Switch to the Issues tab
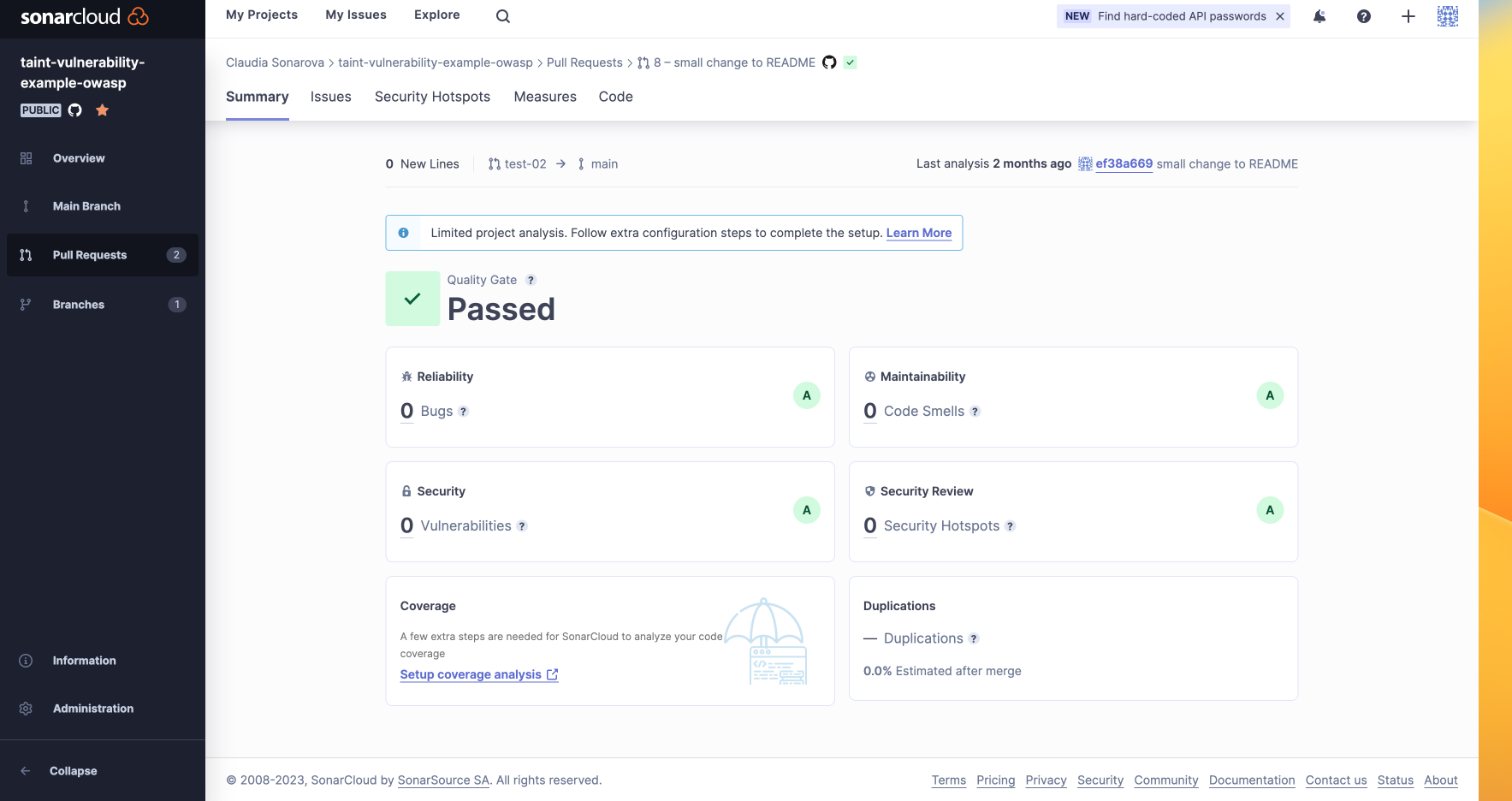The image size is (1512, 801). pyautogui.click(x=331, y=97)
